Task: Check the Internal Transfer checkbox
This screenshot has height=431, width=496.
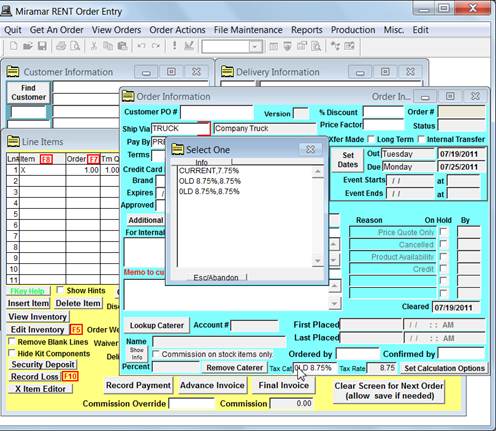Action: click(x=421, y=139)
